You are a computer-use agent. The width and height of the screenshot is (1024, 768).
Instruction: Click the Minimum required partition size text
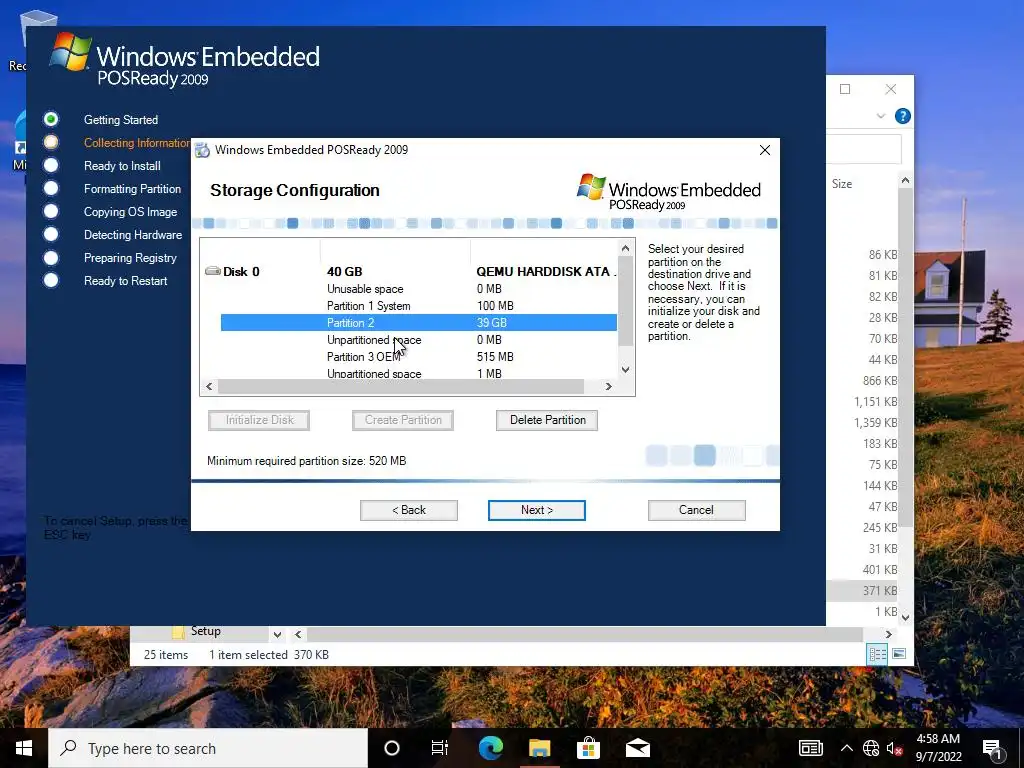pyautogui.click(x=306, y=461)
